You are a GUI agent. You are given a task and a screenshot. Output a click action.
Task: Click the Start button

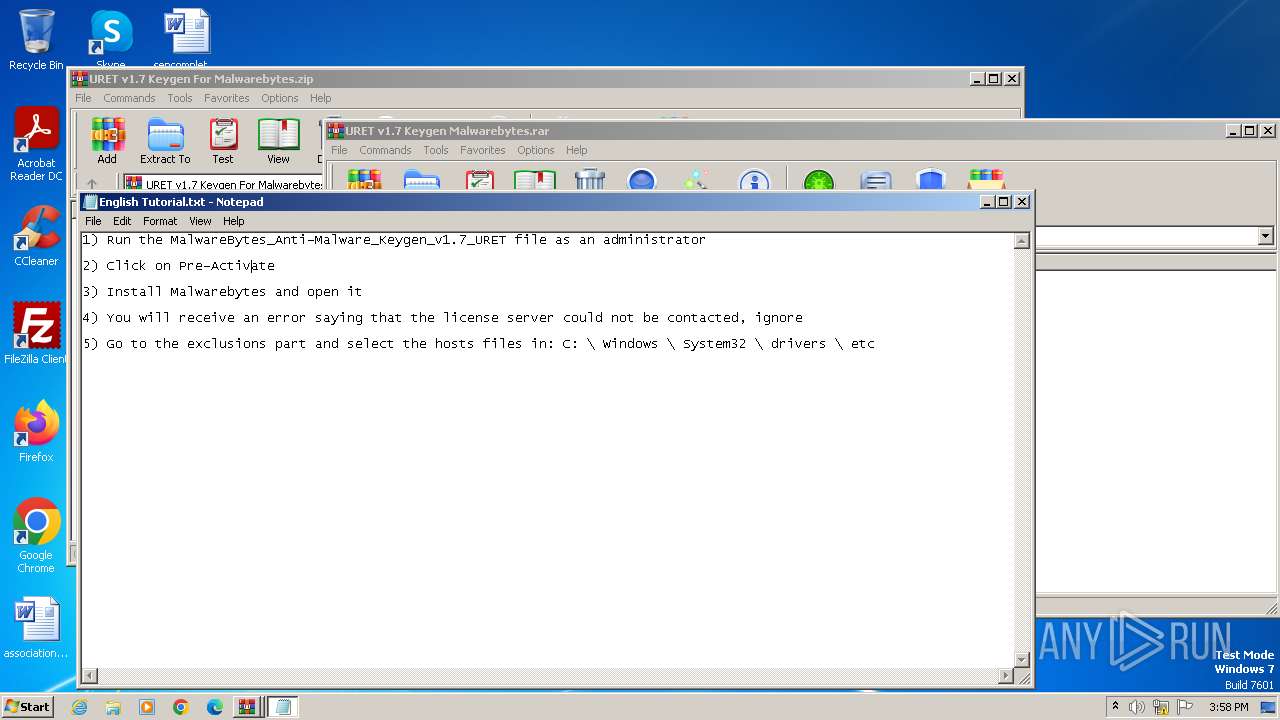27,707
